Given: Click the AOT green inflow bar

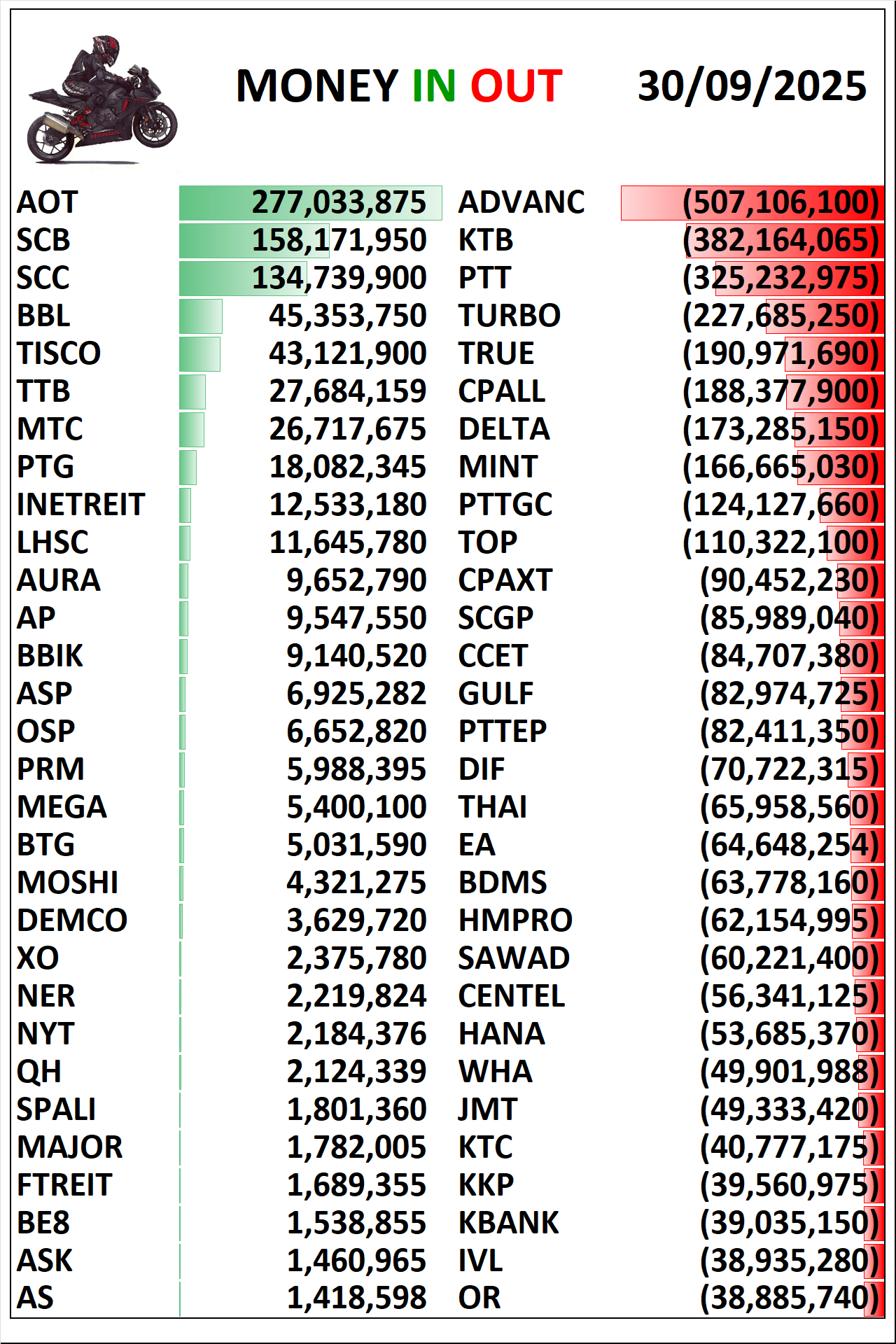Looking at the screenshot, I should pos(310,203).
